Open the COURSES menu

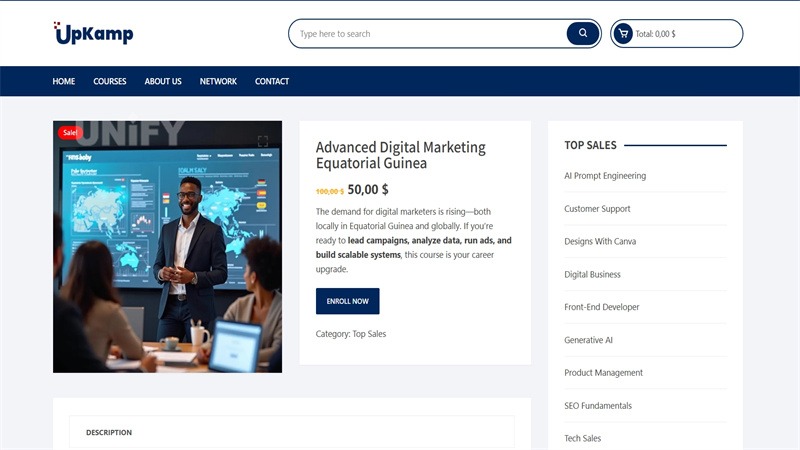[x=110, y=81]
